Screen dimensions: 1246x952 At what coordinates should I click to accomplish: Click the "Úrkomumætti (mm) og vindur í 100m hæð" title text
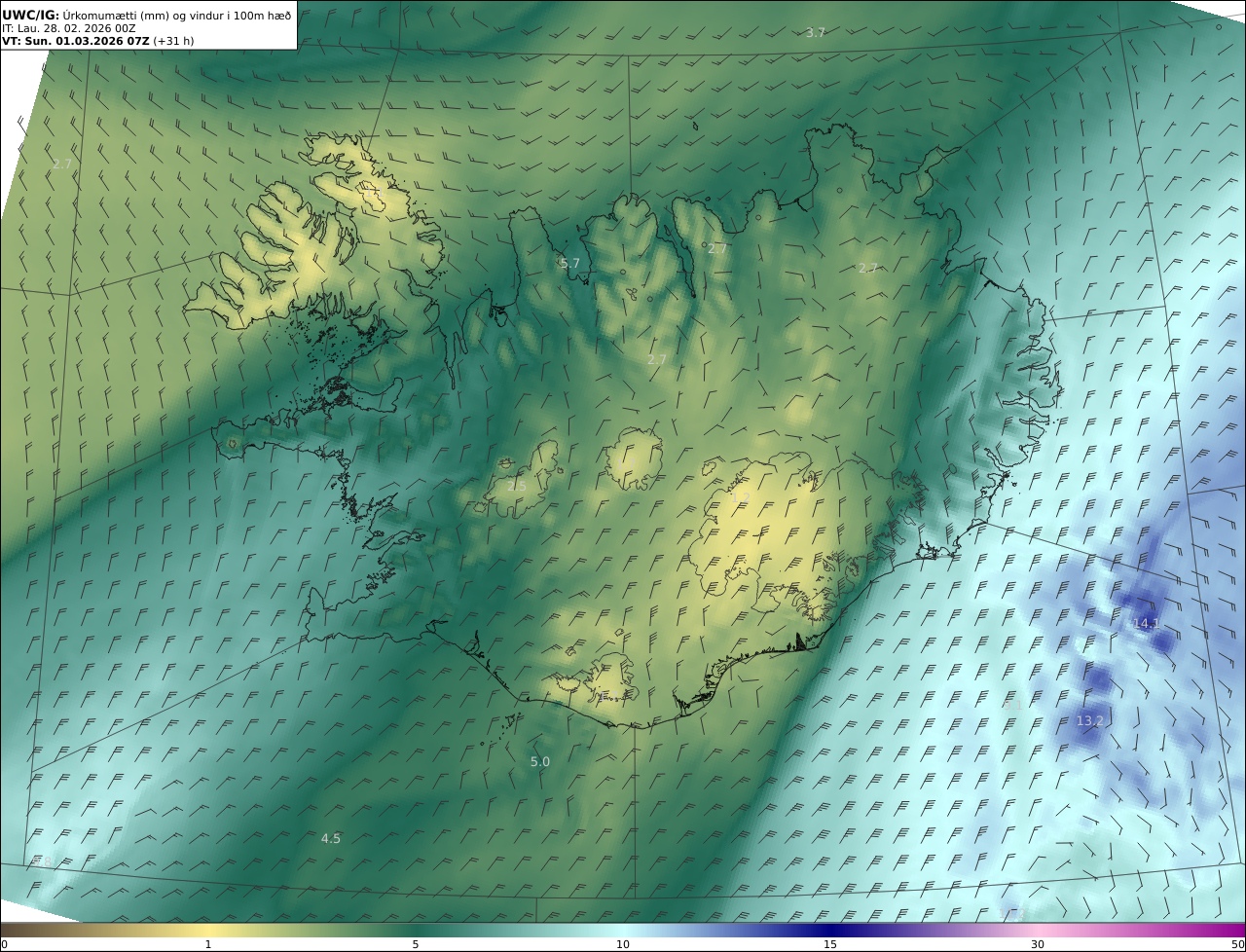(x=177, y=15)
